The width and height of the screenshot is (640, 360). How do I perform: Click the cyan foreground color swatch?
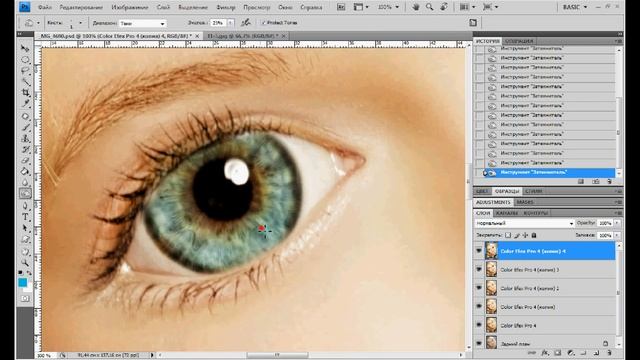(x=23, y=282)
